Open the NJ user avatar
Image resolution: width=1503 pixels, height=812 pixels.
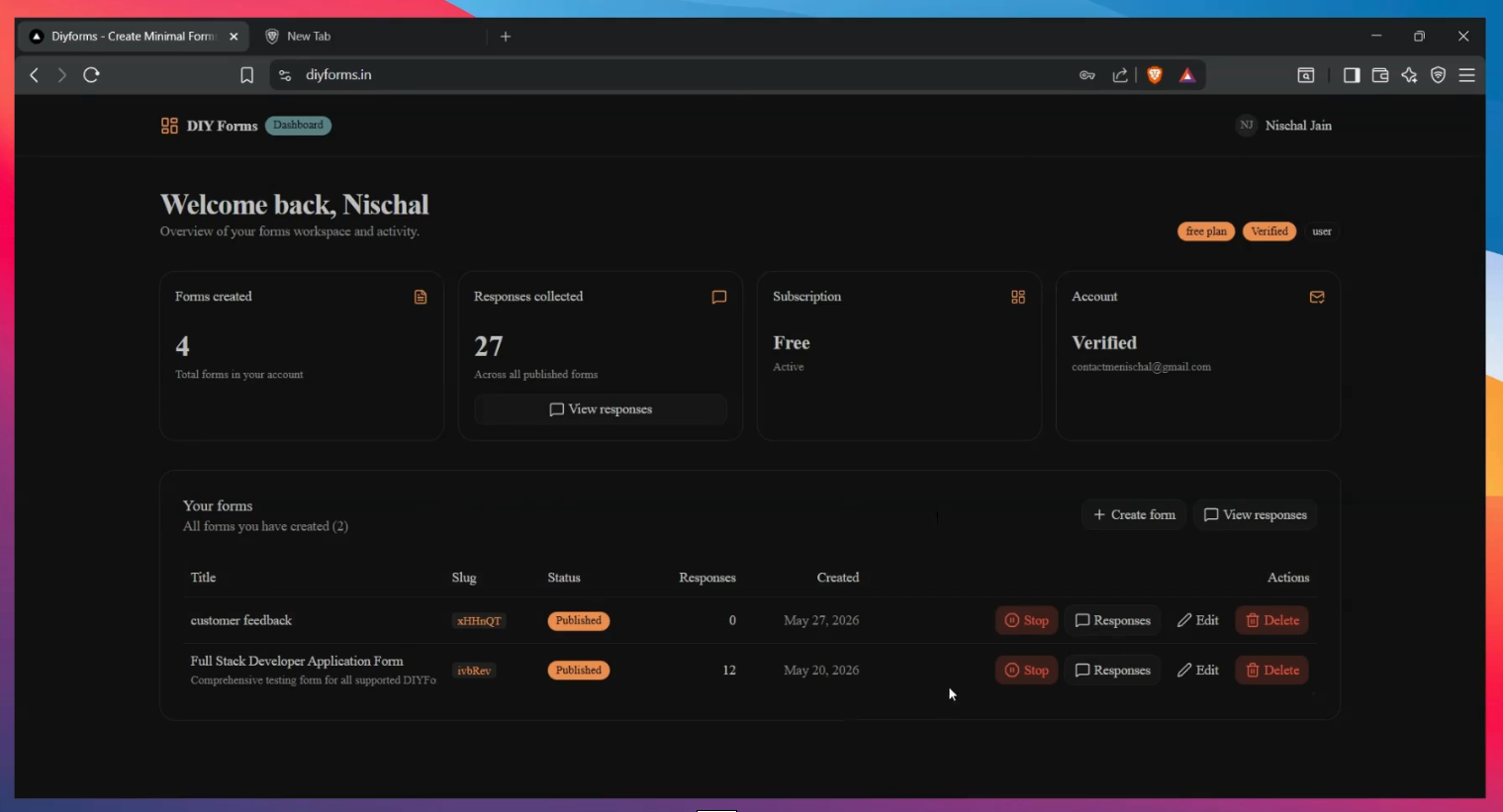1247,126
